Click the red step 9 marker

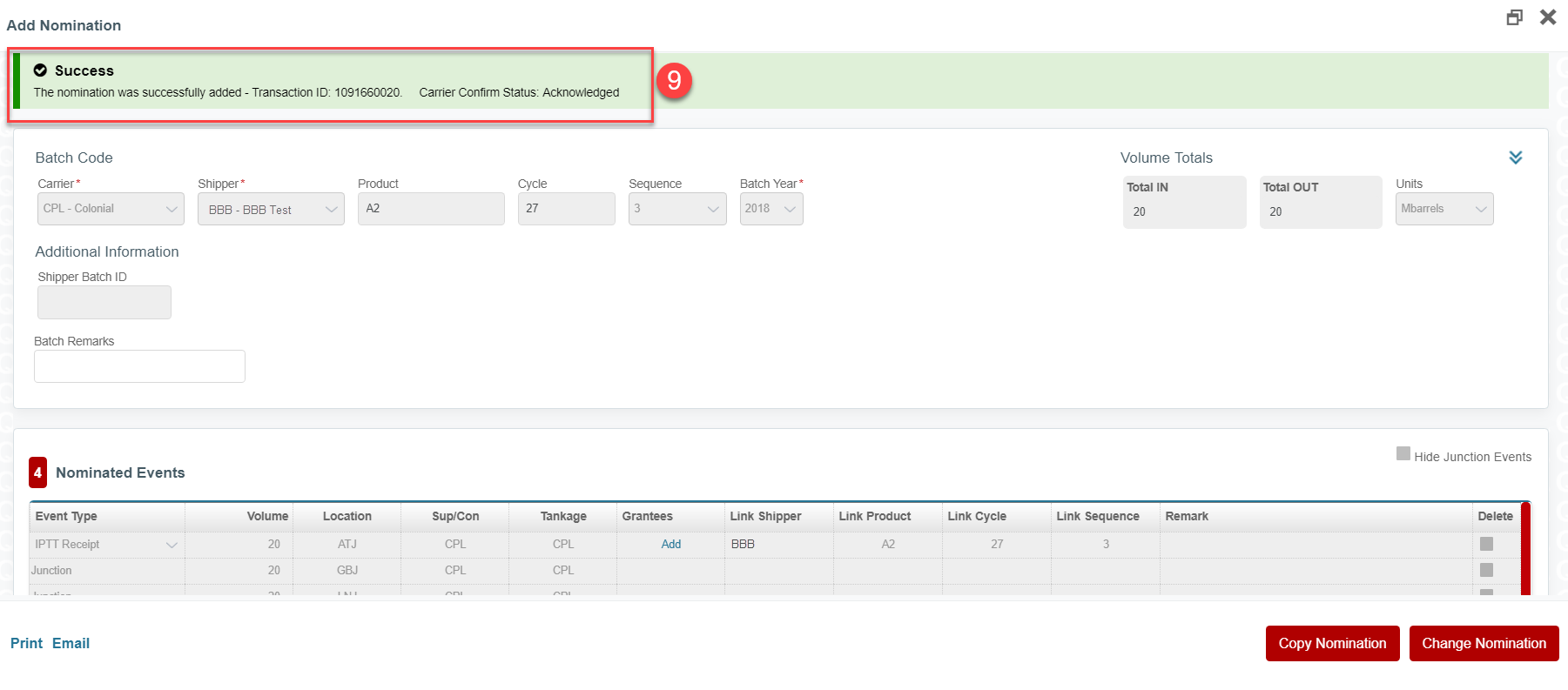tap(674, 81)
